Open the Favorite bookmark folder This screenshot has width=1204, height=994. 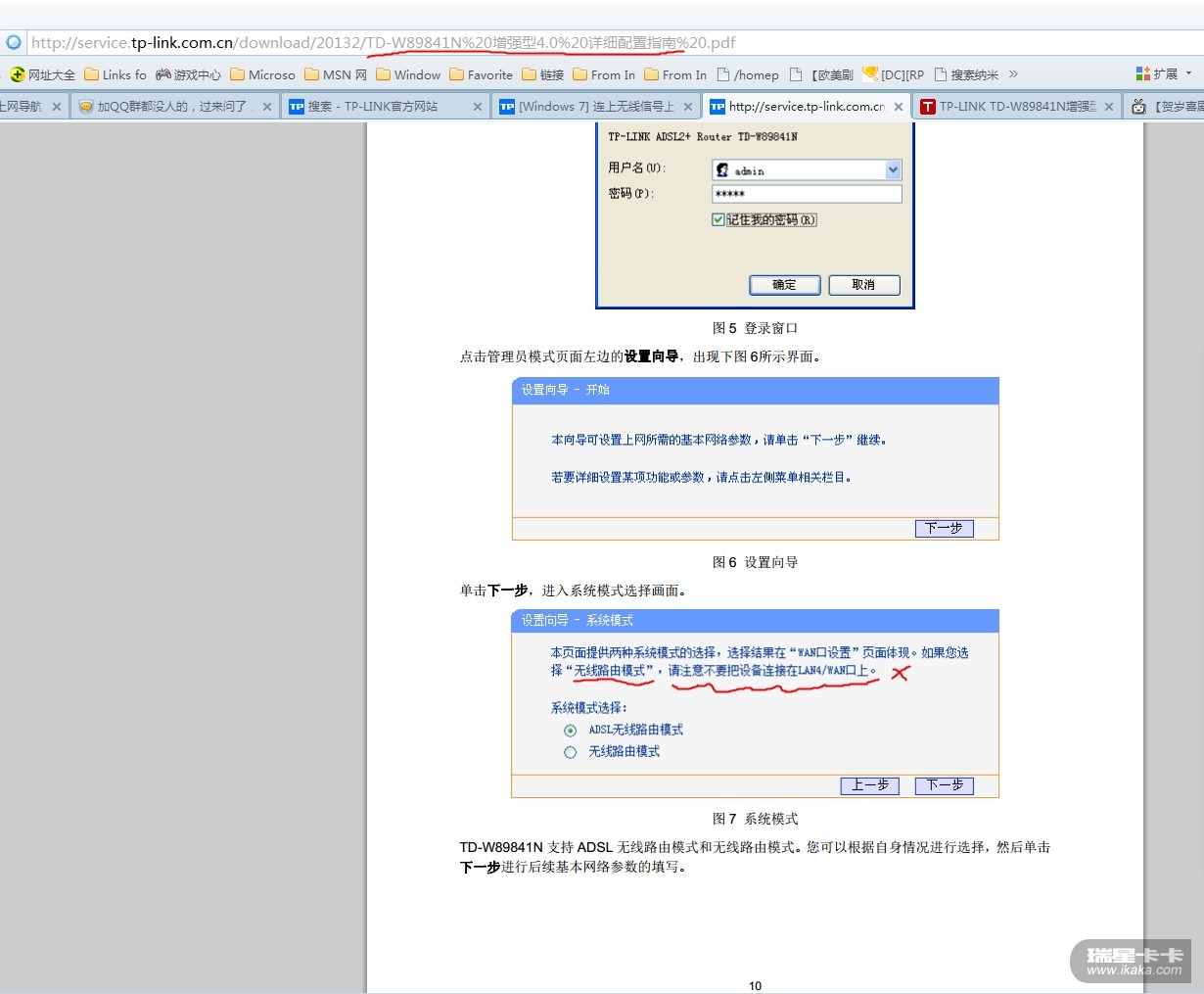[481, 74]
